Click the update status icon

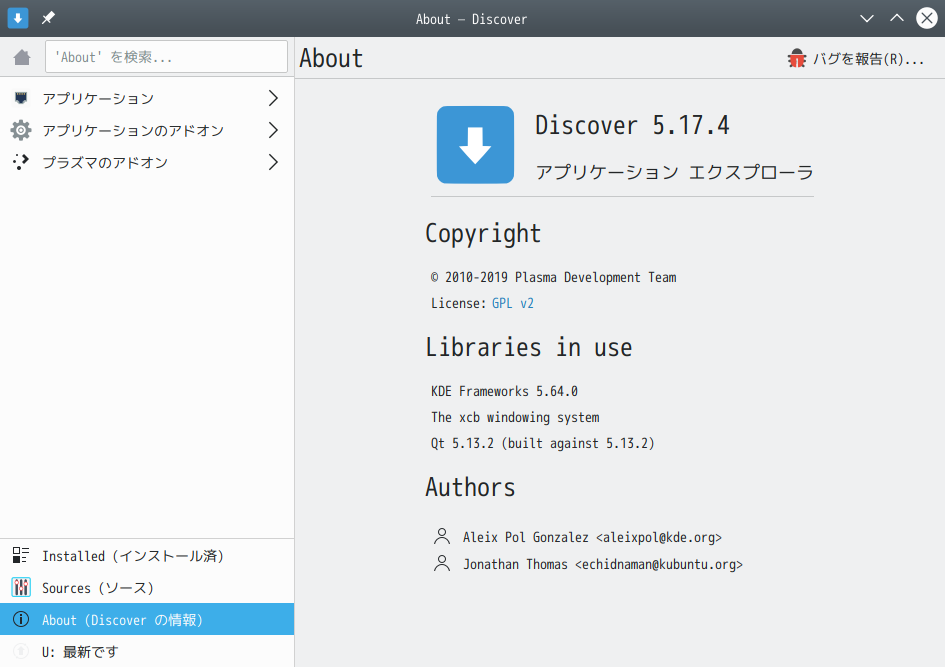pos(21,651)
